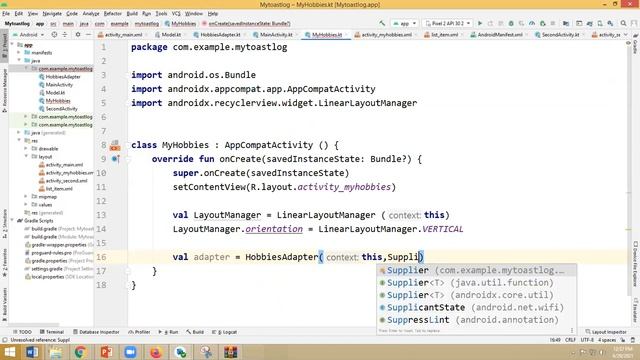Open the profiler gauge icon in toolbar
This screenshot has height=360, width=640.
pyautogui.click(x=532, y=24)
